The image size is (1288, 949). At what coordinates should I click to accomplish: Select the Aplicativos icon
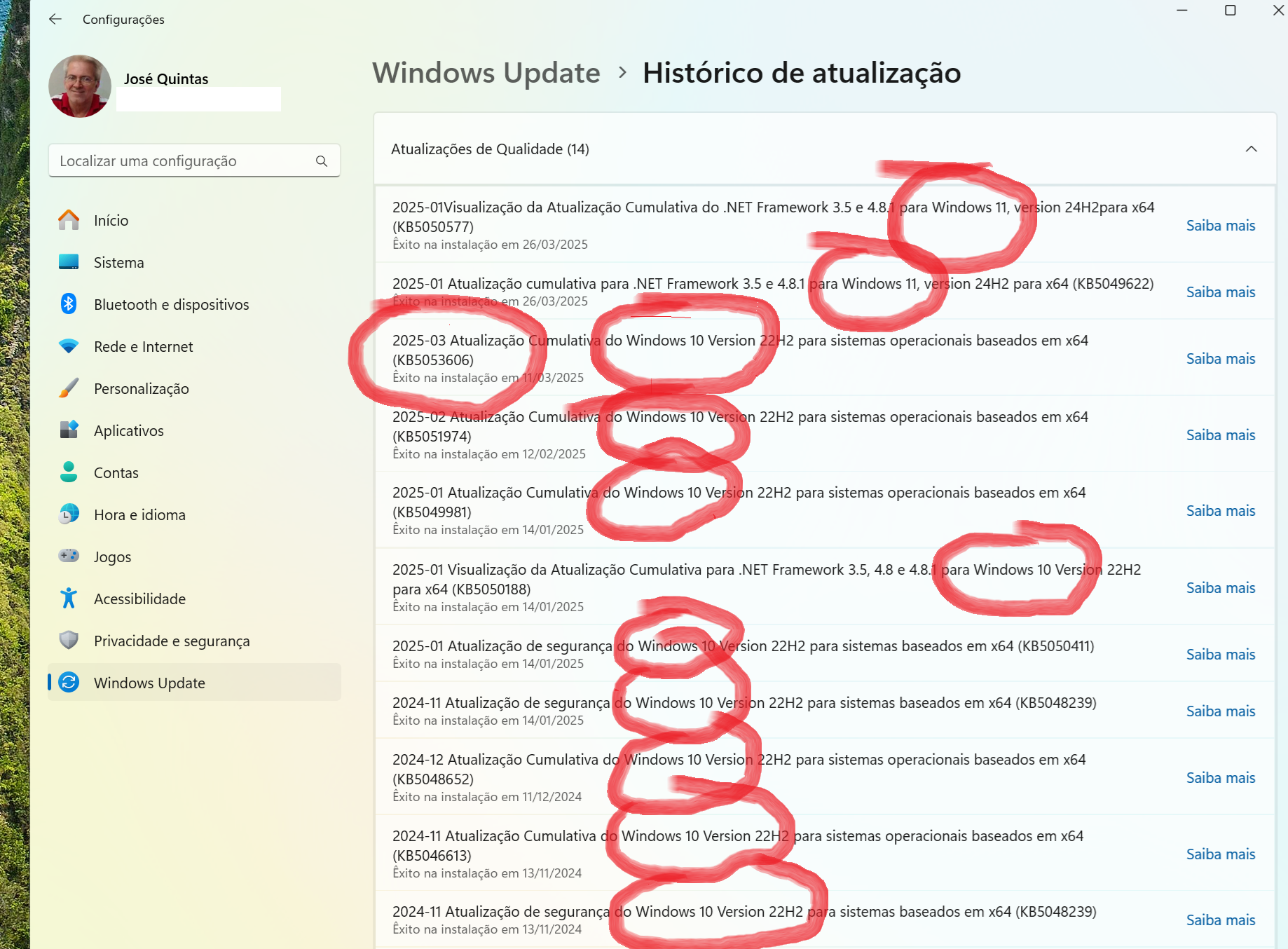click(x=69, y=430)
